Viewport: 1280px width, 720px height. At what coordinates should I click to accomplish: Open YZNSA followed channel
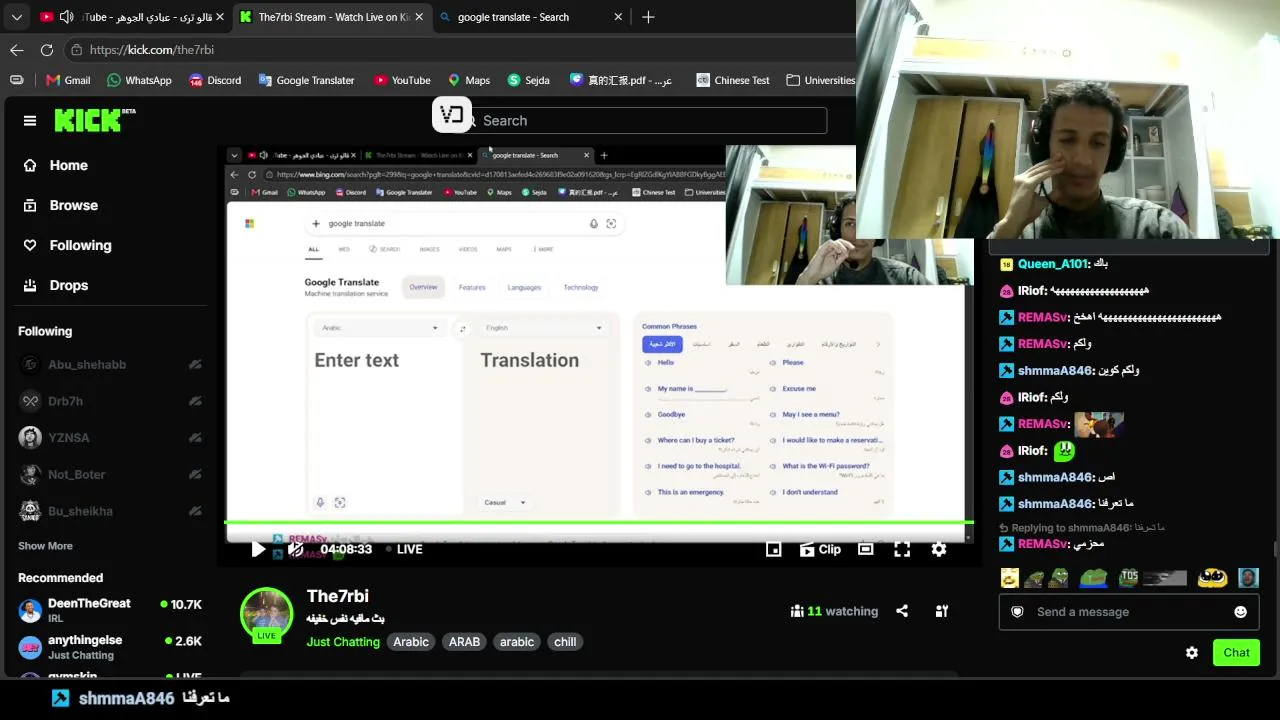pos(110,438)
